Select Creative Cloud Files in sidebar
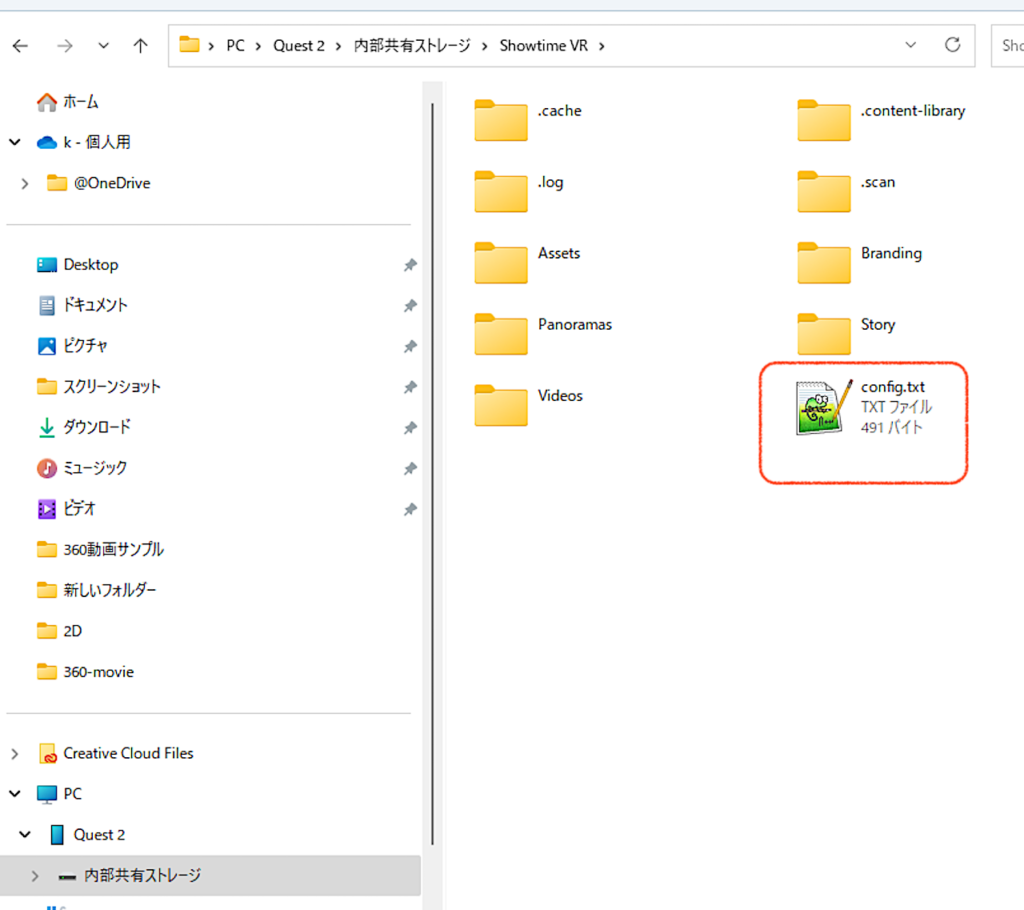Viewport: 1024px width, 910px height. (x=116, y=753)
